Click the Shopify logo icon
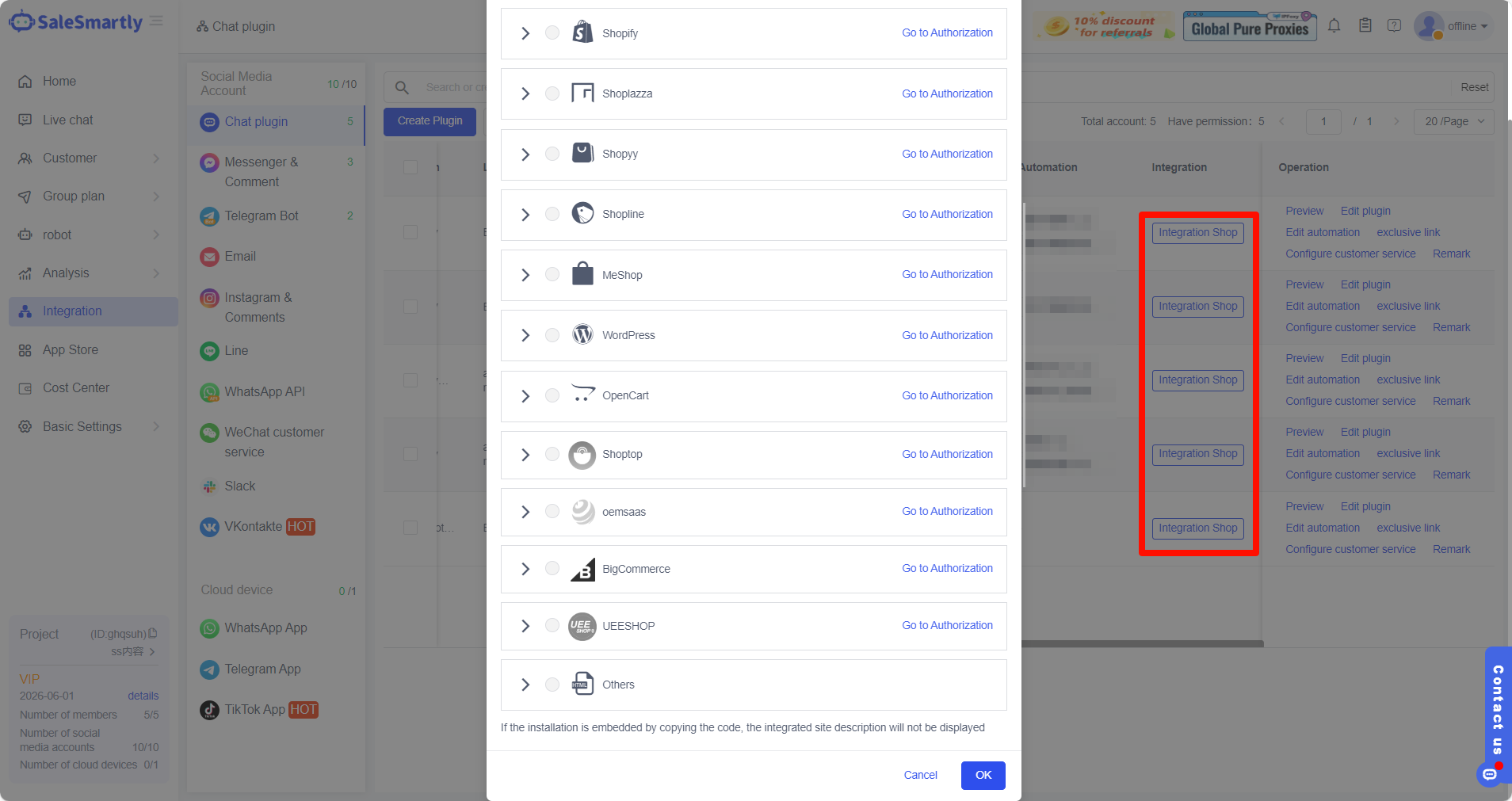Image resolution: width=1512 pixels, height=801 pixels. pos(582,32)
